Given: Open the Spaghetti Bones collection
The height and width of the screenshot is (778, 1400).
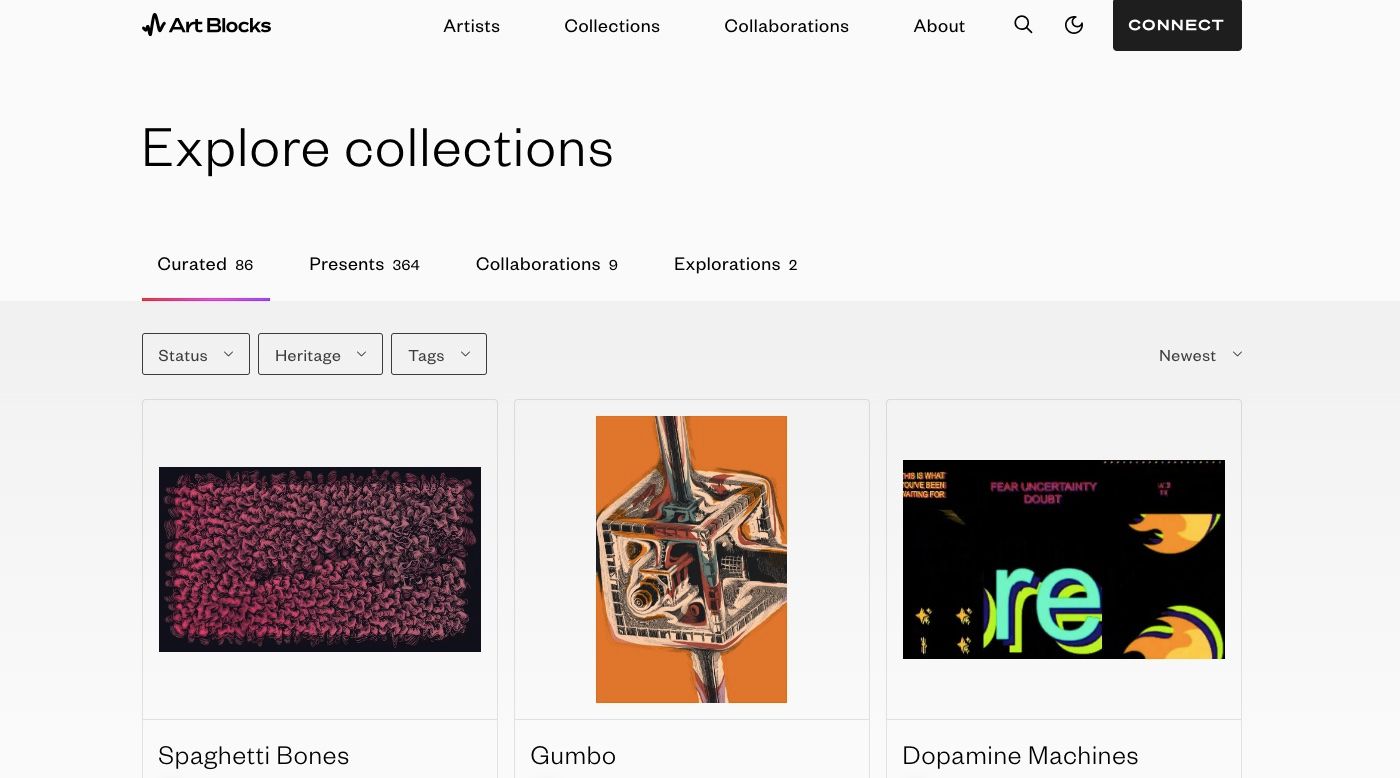Looking at the screenshot, I should click(x=253, y=755).
